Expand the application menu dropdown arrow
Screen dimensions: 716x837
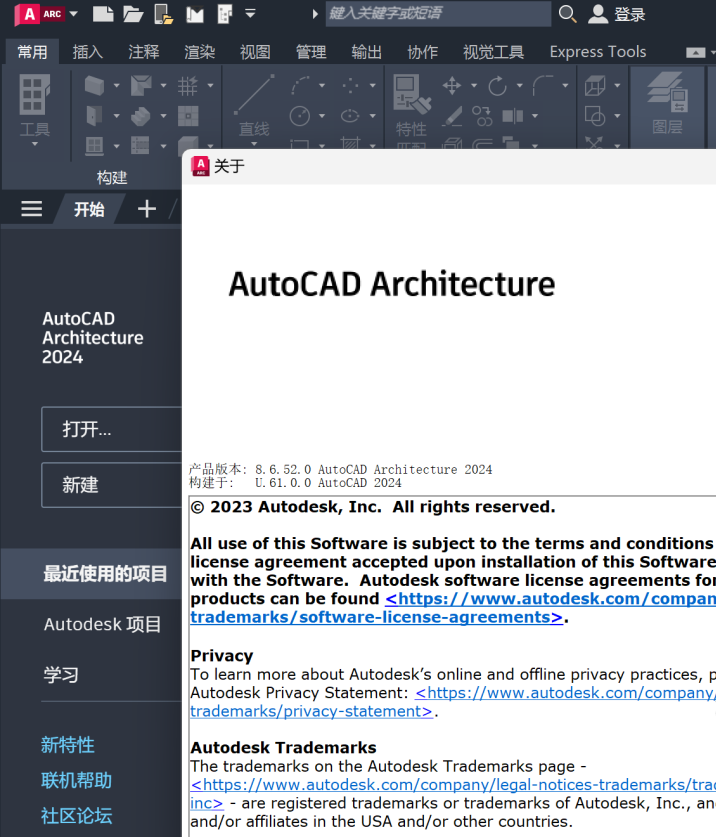click(x=74, y=14)
